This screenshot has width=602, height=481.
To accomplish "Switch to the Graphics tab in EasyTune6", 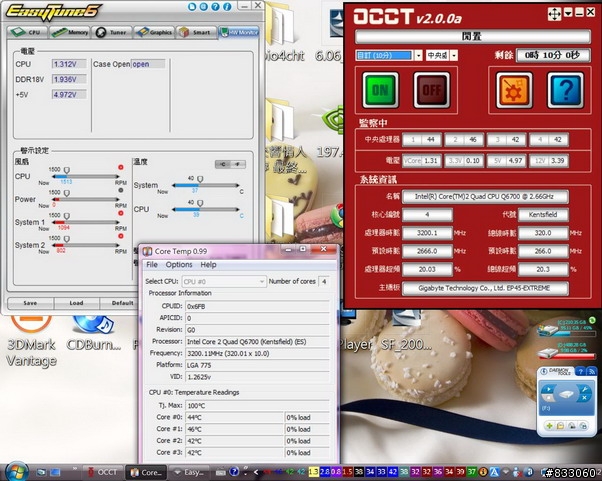I will (x=154, y=33).
